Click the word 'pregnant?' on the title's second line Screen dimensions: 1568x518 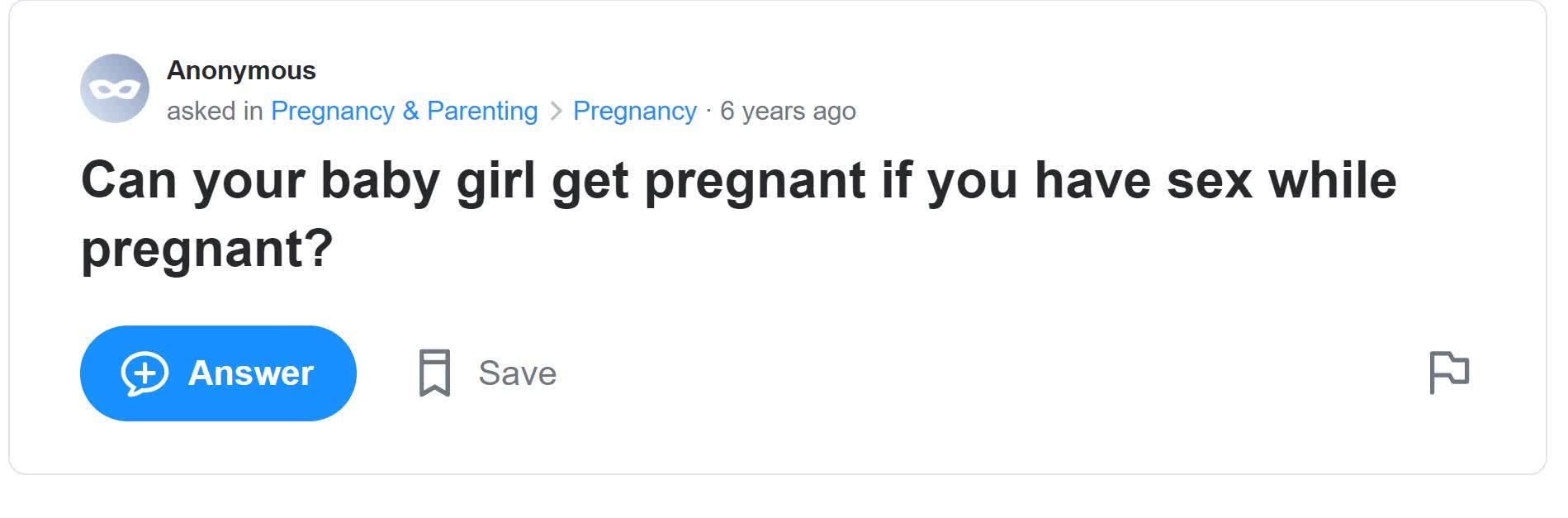point(207,247)
